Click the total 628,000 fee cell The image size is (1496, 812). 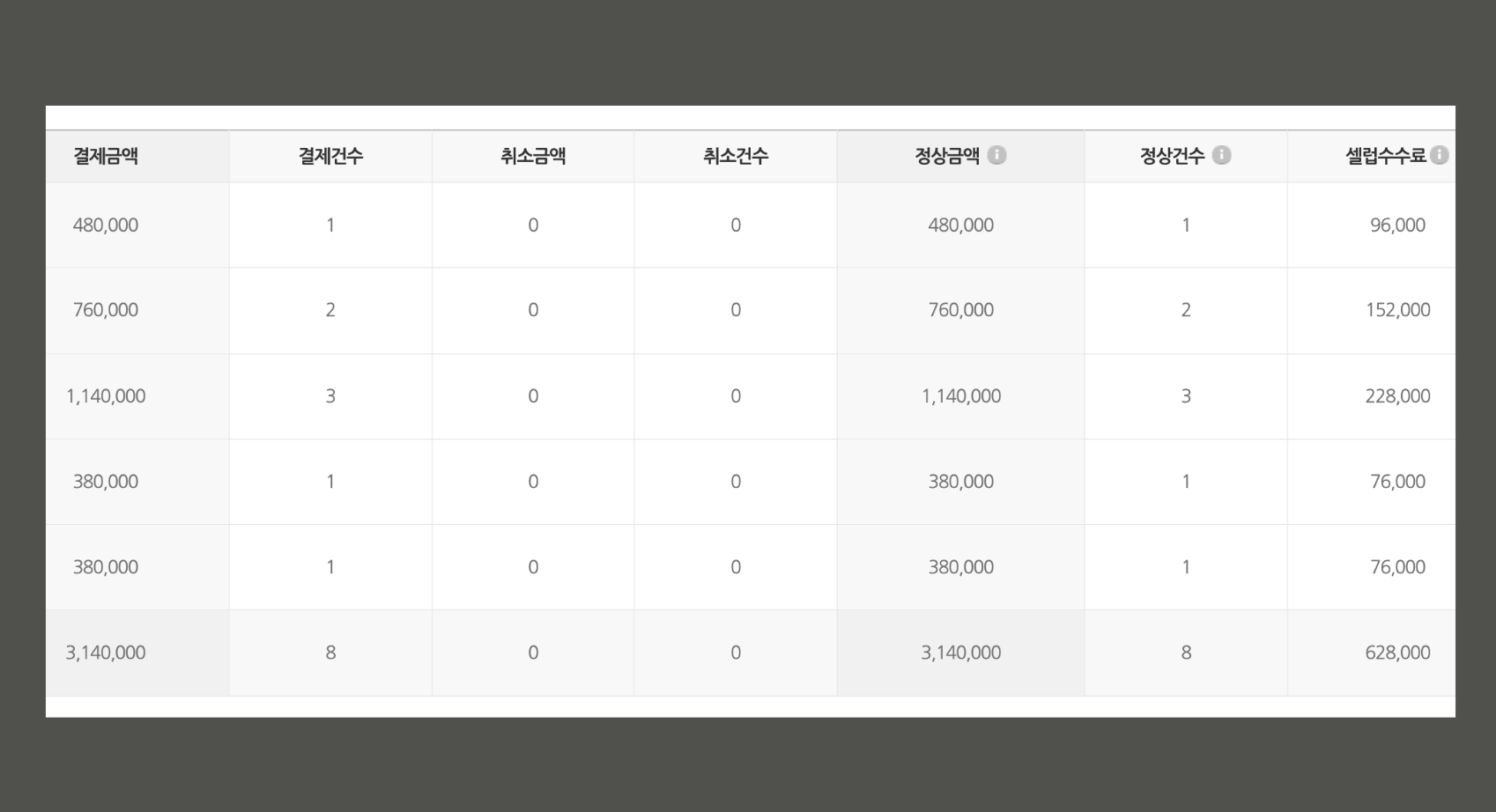(1372, 653)
